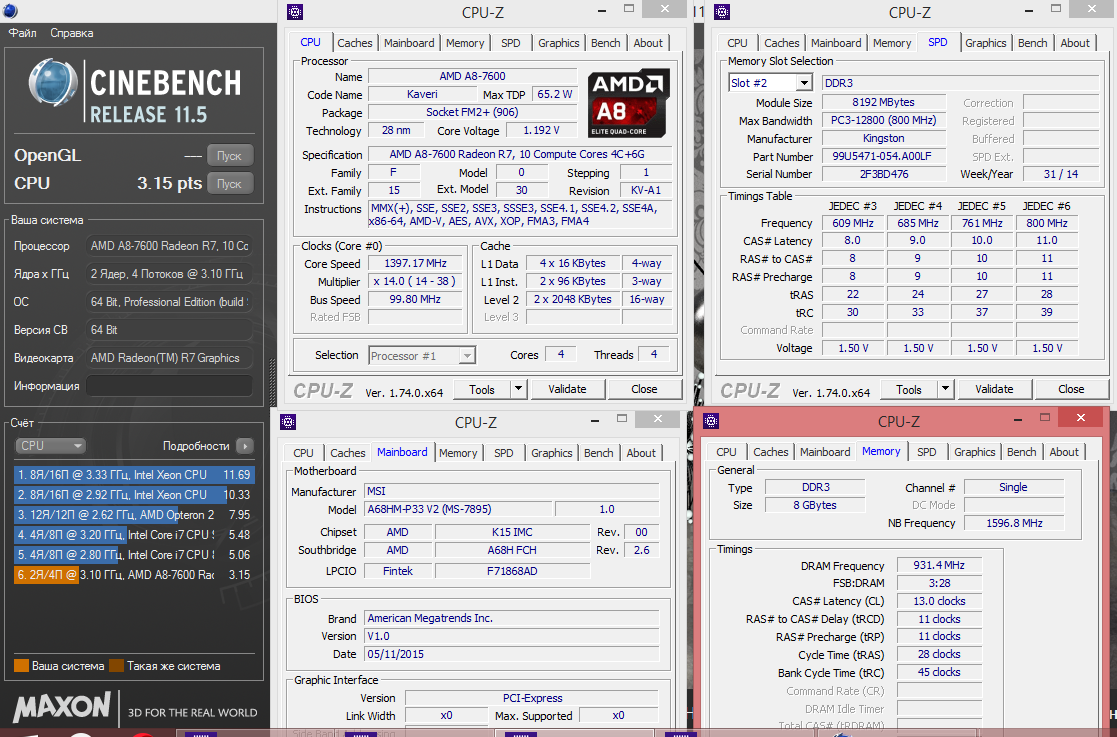Image resolution: width=1117 pixels, height=737 pixels.
Task: Click CPU-Z icon in Mainboard window title bar
Action: click(288, 422)
